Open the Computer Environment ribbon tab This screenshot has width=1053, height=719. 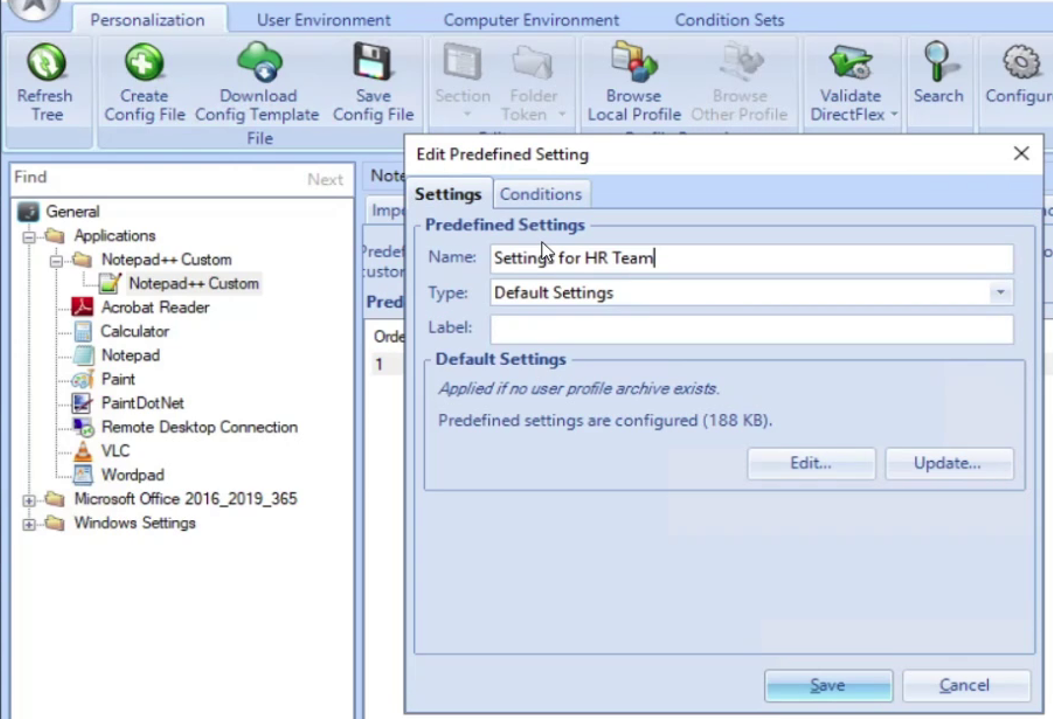click(531, 19)
